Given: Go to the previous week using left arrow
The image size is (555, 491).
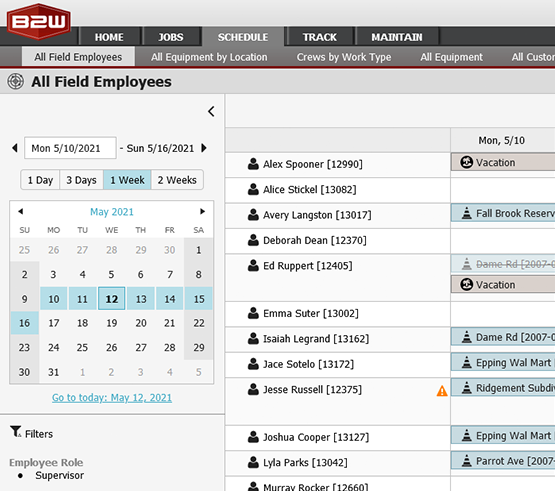Looking at the screenshot, I should coord(15,148).
